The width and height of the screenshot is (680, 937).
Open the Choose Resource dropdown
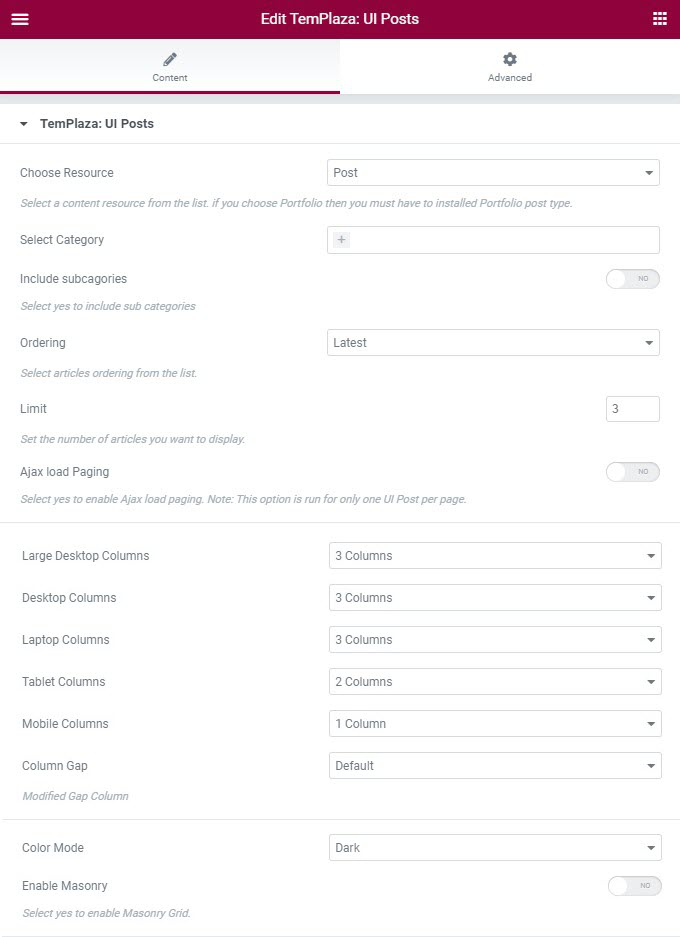pos(493,173)
